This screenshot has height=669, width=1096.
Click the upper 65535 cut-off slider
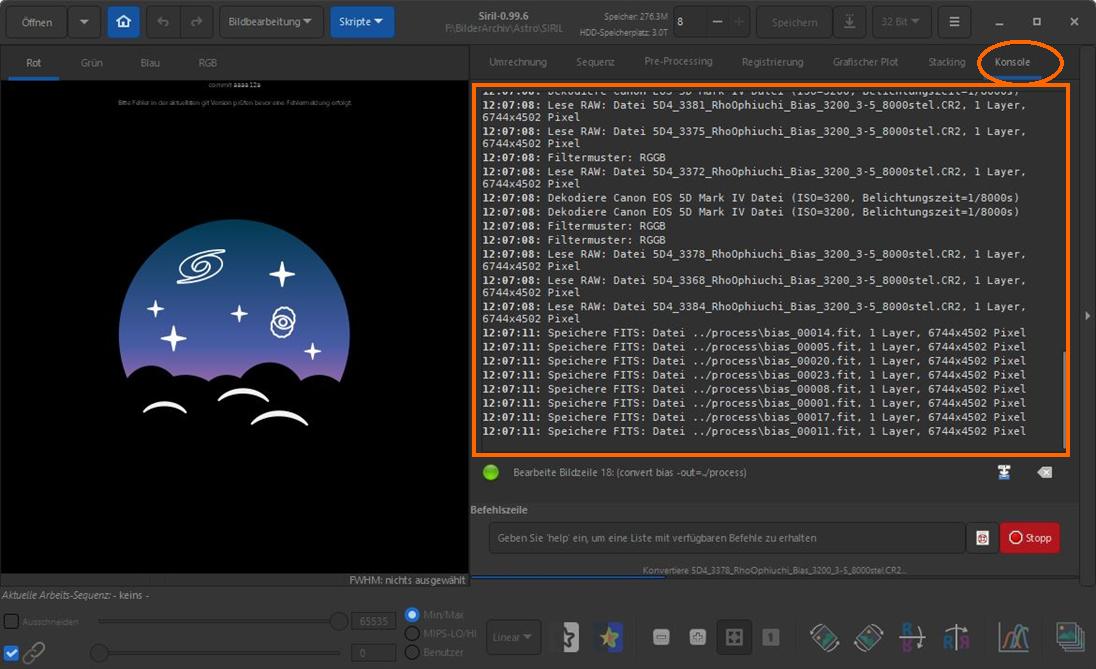click(338, 622)
